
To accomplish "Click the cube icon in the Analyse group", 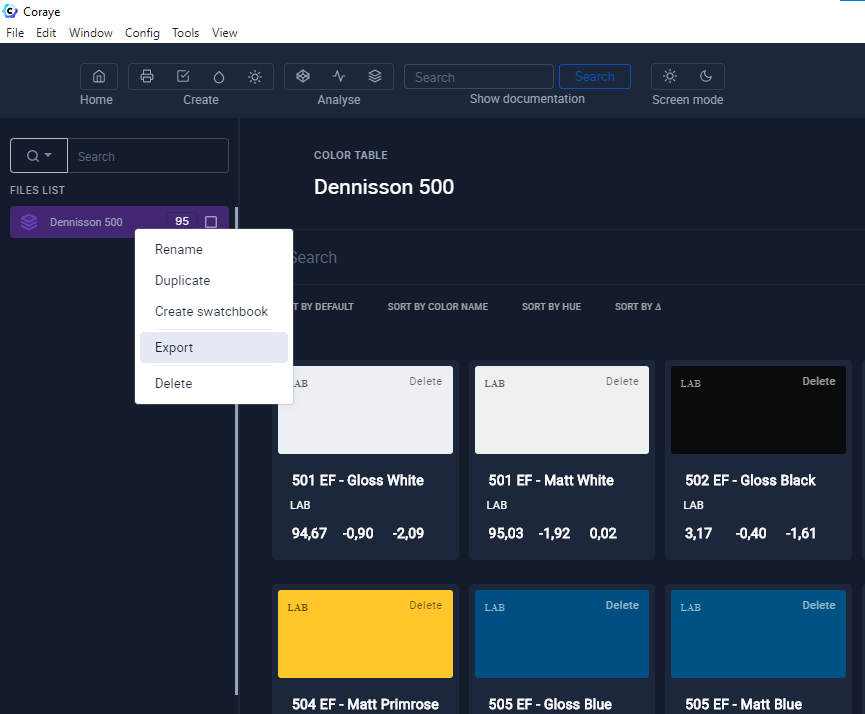I will coord(303,76).
